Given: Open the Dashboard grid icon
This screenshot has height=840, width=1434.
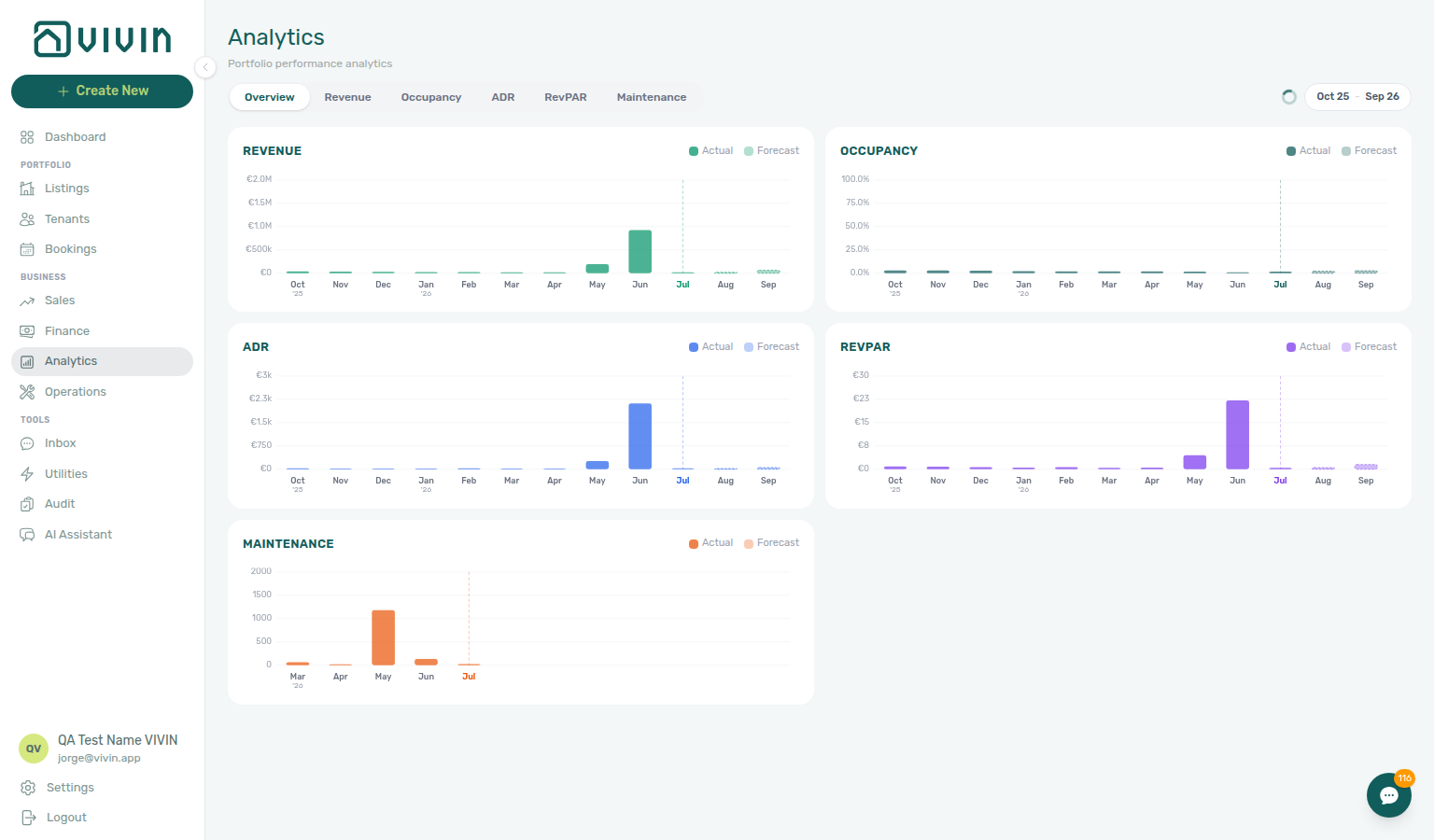Looking at the screenshot, I should [x=27, y=137].
